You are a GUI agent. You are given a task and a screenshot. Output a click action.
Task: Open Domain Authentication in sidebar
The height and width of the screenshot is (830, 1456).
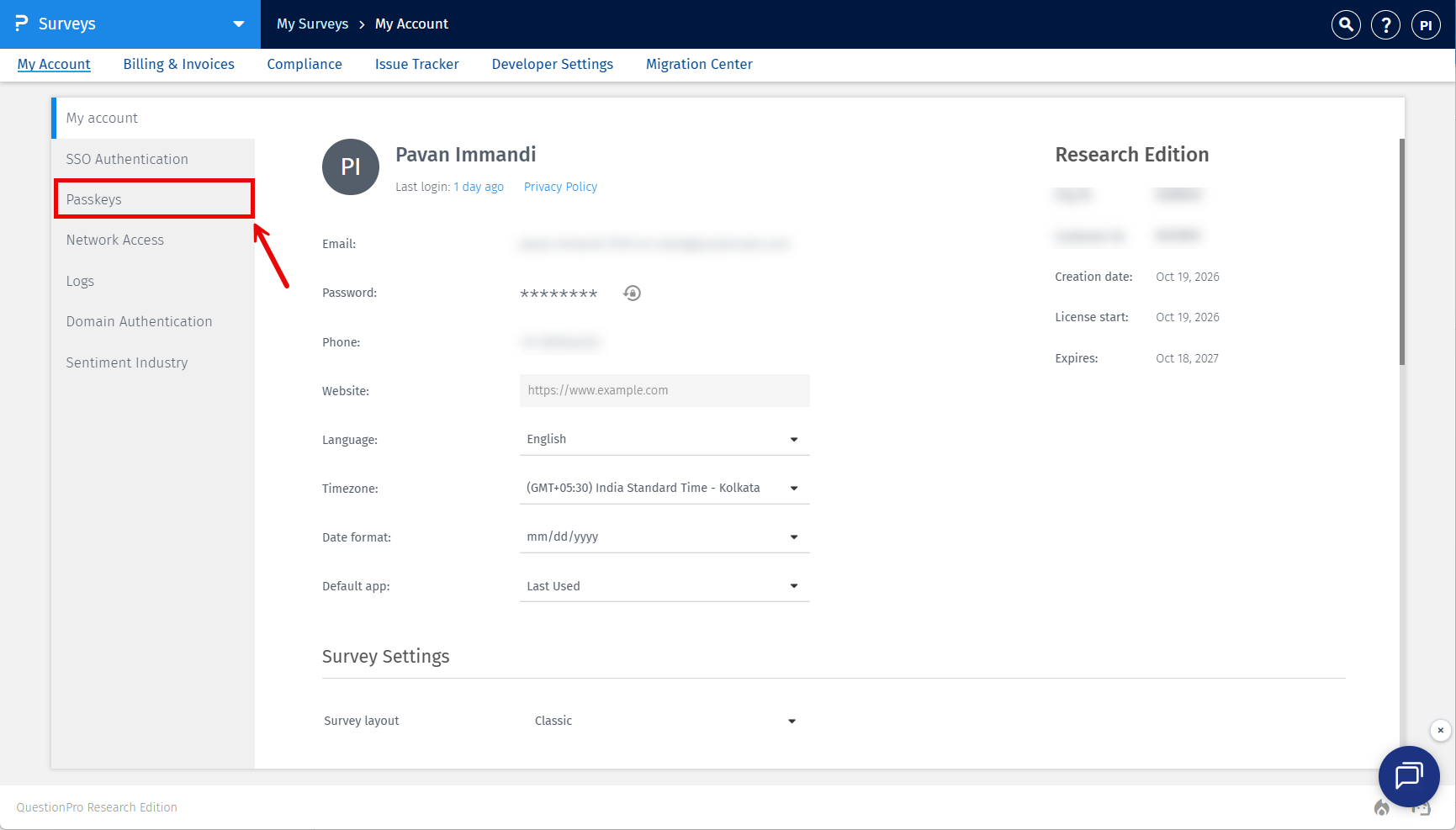[153, 321]
